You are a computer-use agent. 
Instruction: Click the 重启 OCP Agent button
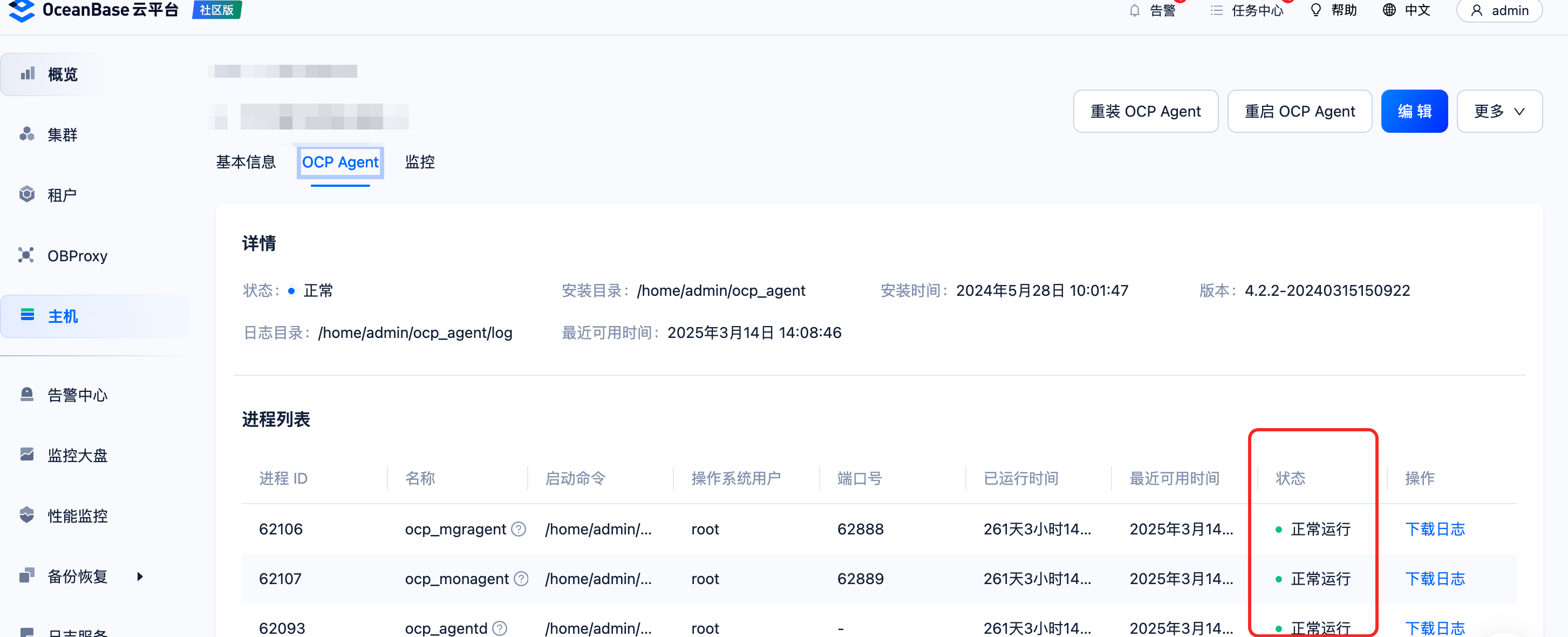coord(1300,111)
